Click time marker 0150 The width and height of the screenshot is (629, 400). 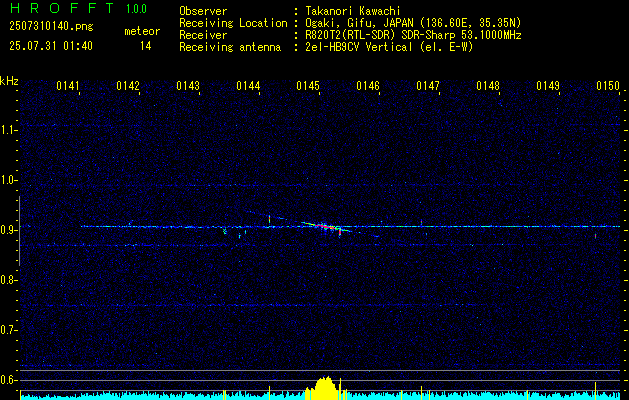click(x=608, y=86)
